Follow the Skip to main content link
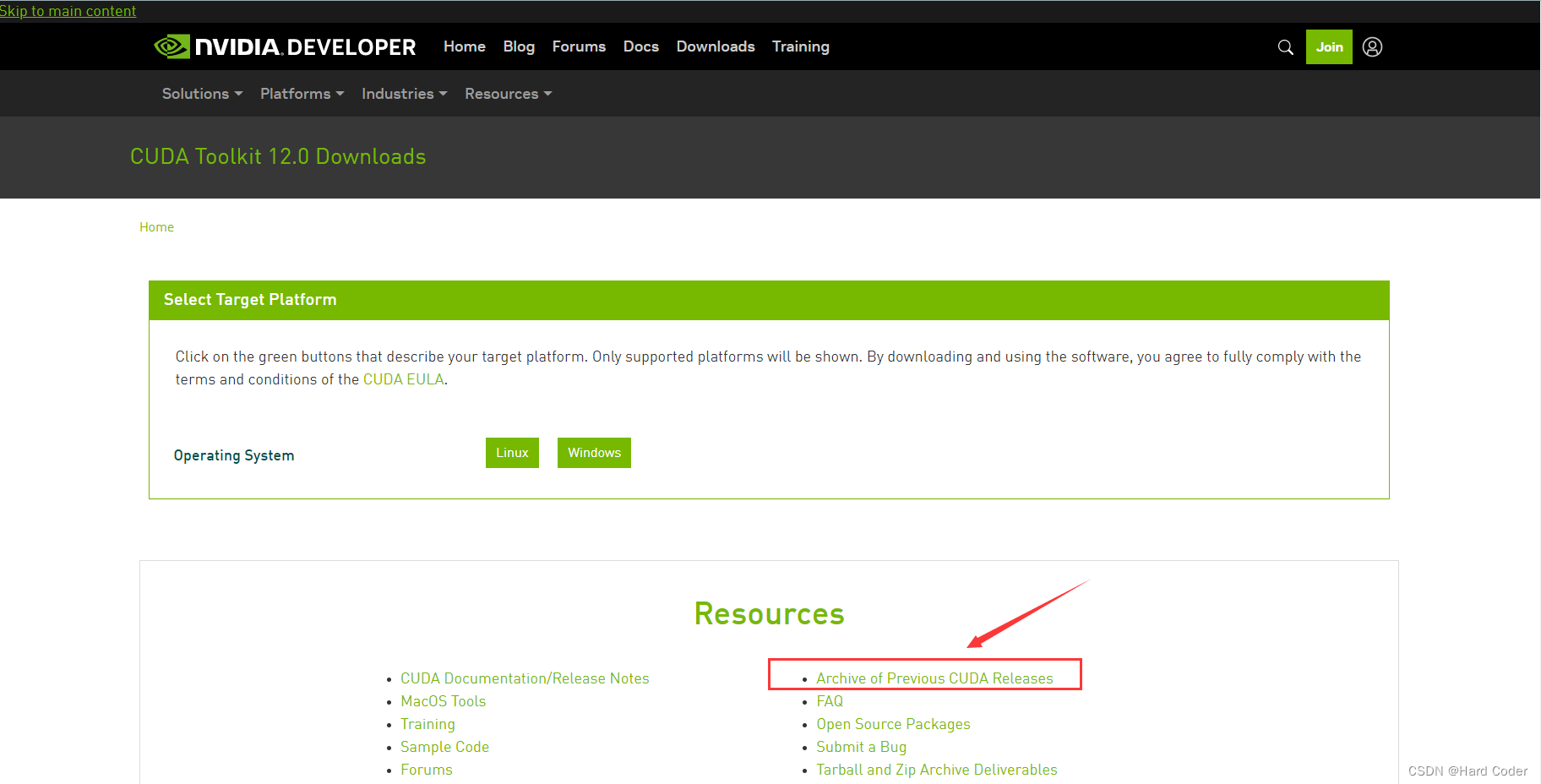Image resolution: width=1541 pixels, height=784 pixels. pos(68,11)
